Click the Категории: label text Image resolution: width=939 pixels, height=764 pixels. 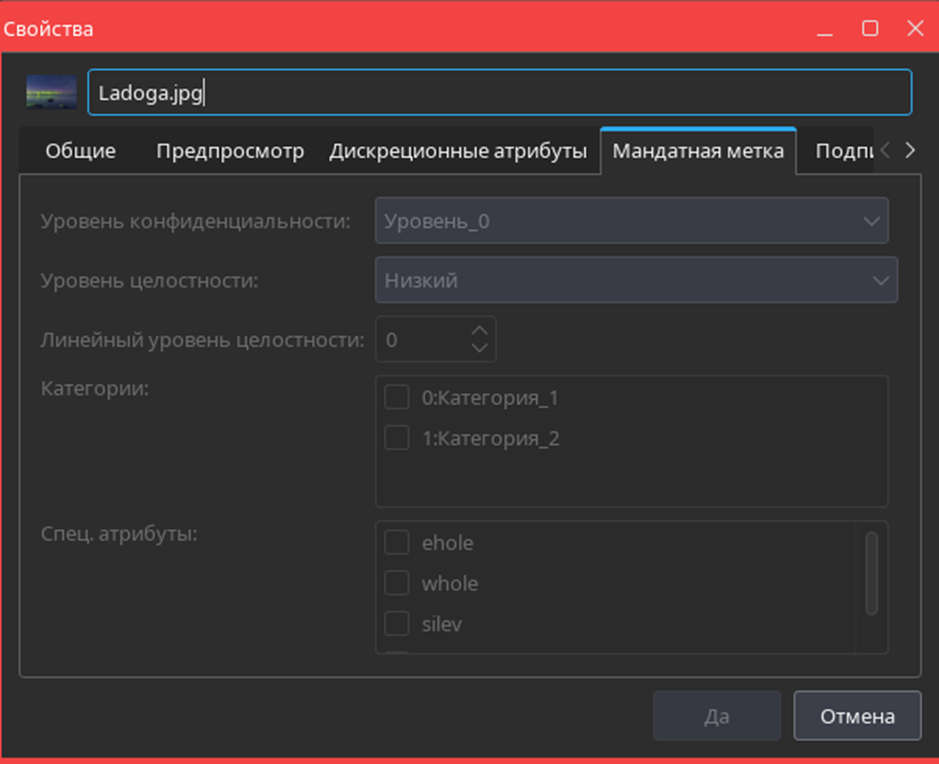pos(95,389)
